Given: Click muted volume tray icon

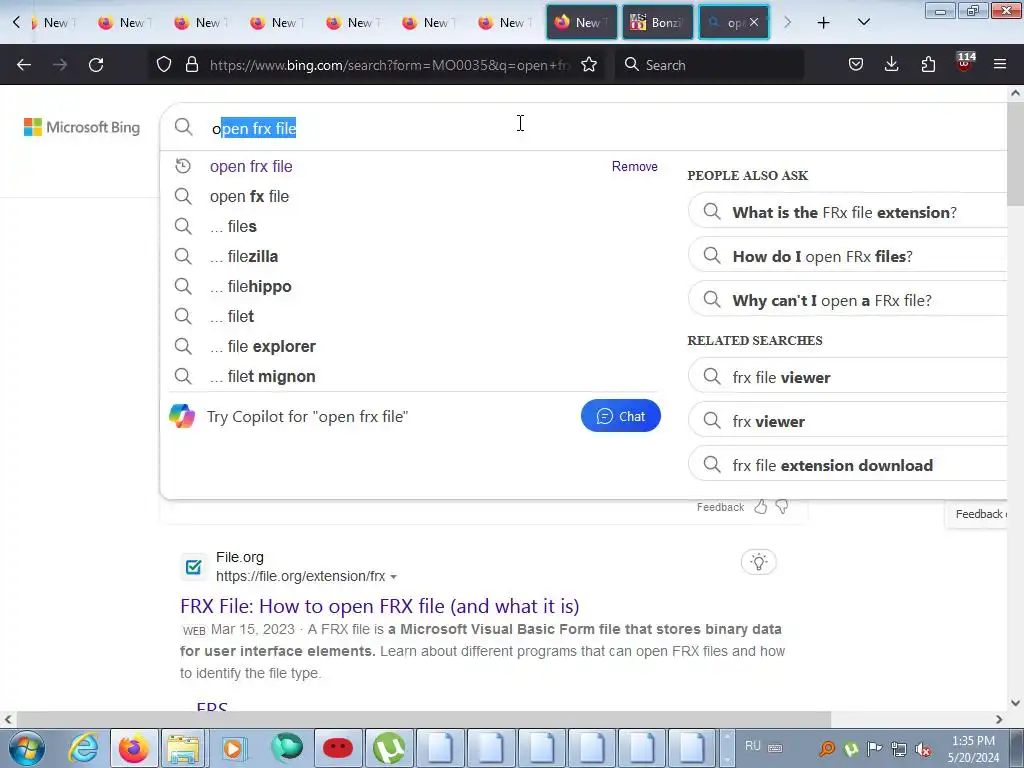Looking at the screenshot, I should pos(923,749).
